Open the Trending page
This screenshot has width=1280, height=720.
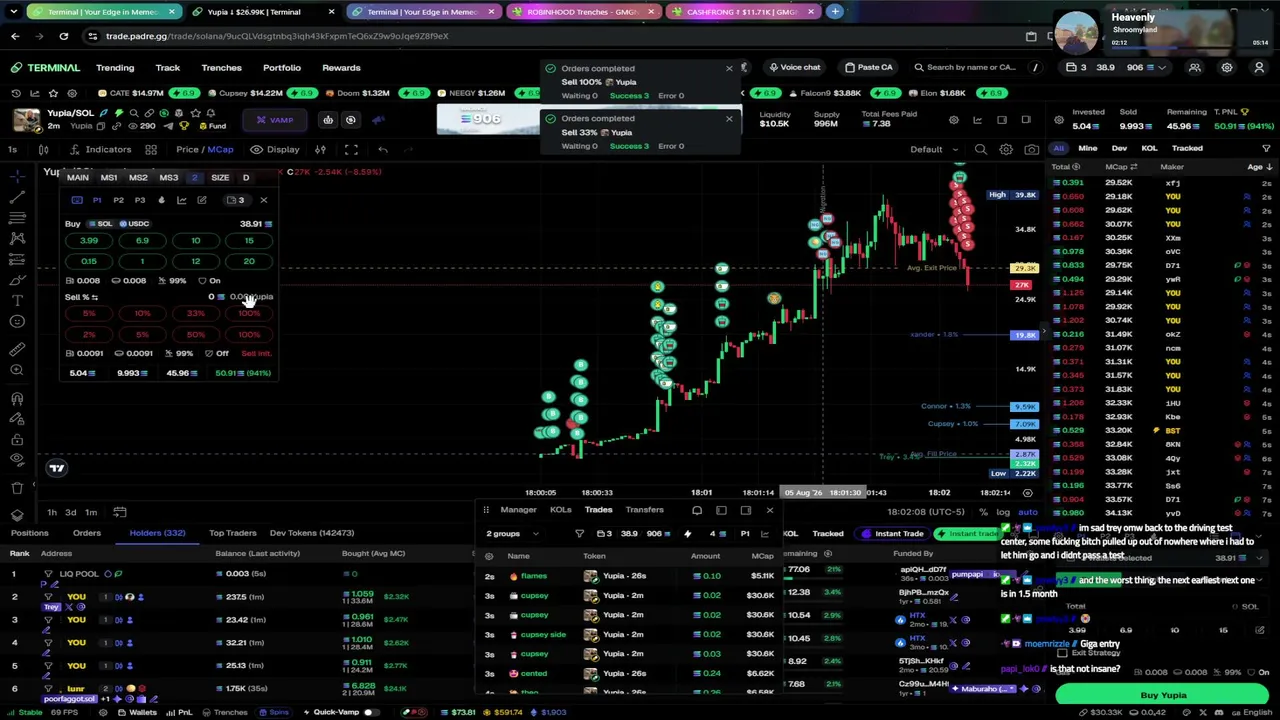[x=115, y=68]
